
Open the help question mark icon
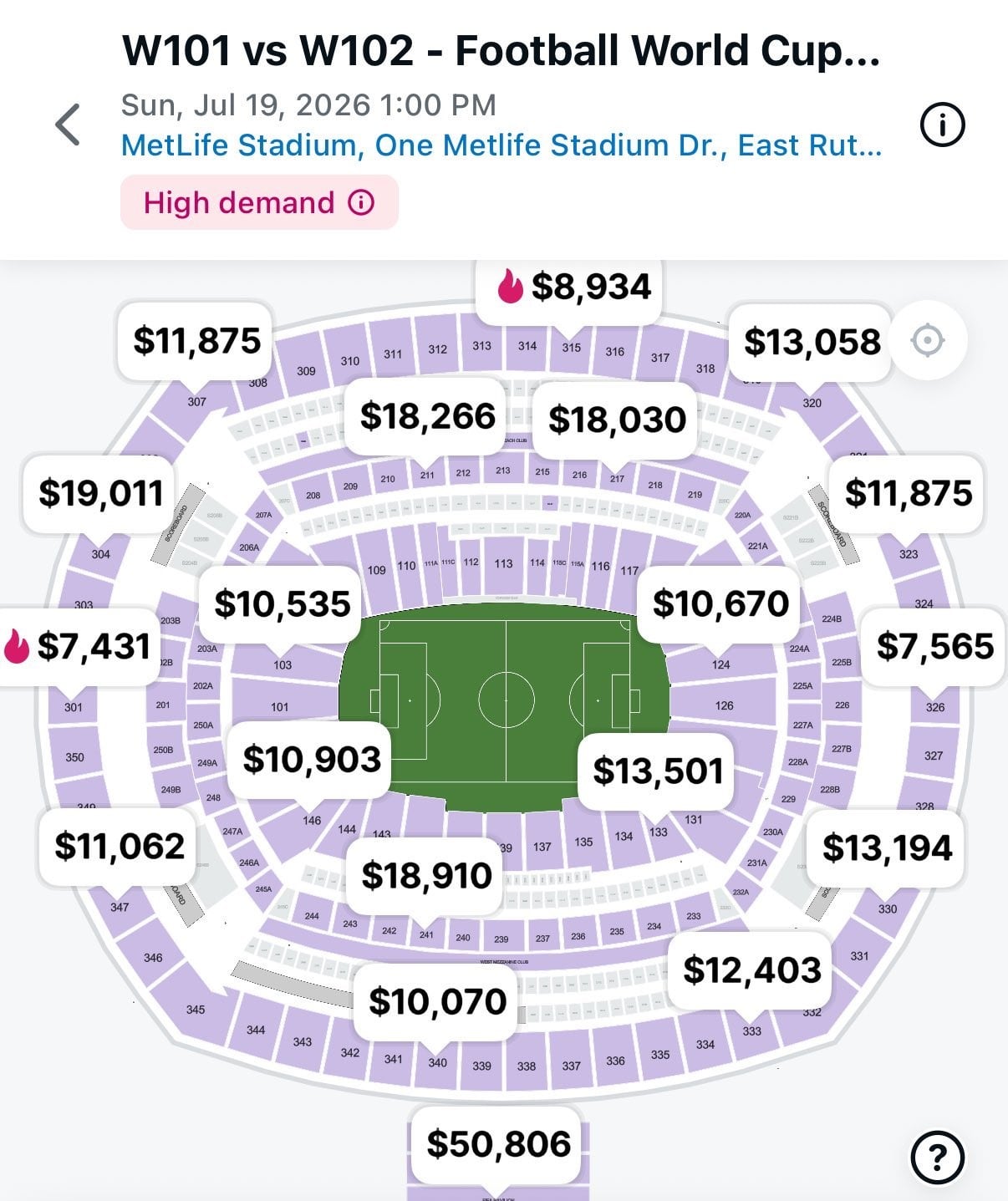(937, 1158)
